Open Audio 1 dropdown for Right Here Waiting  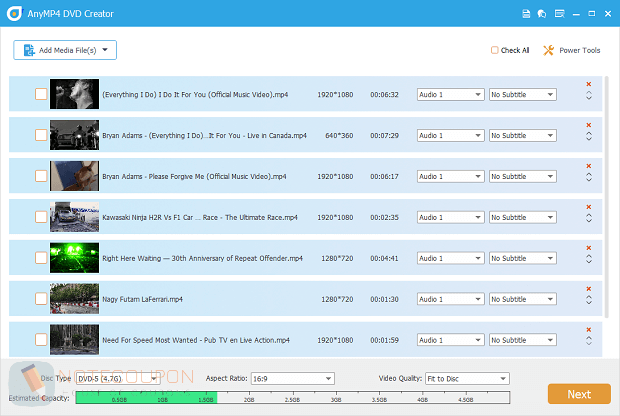[450, 258]
